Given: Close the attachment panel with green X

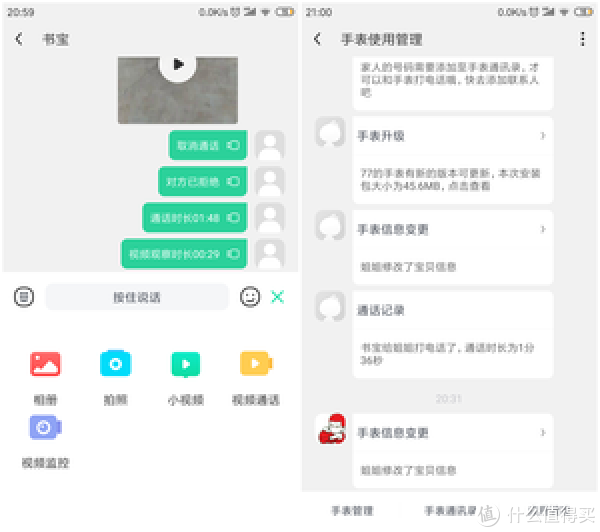Looking at the screenshot, I should click(277, 297).
